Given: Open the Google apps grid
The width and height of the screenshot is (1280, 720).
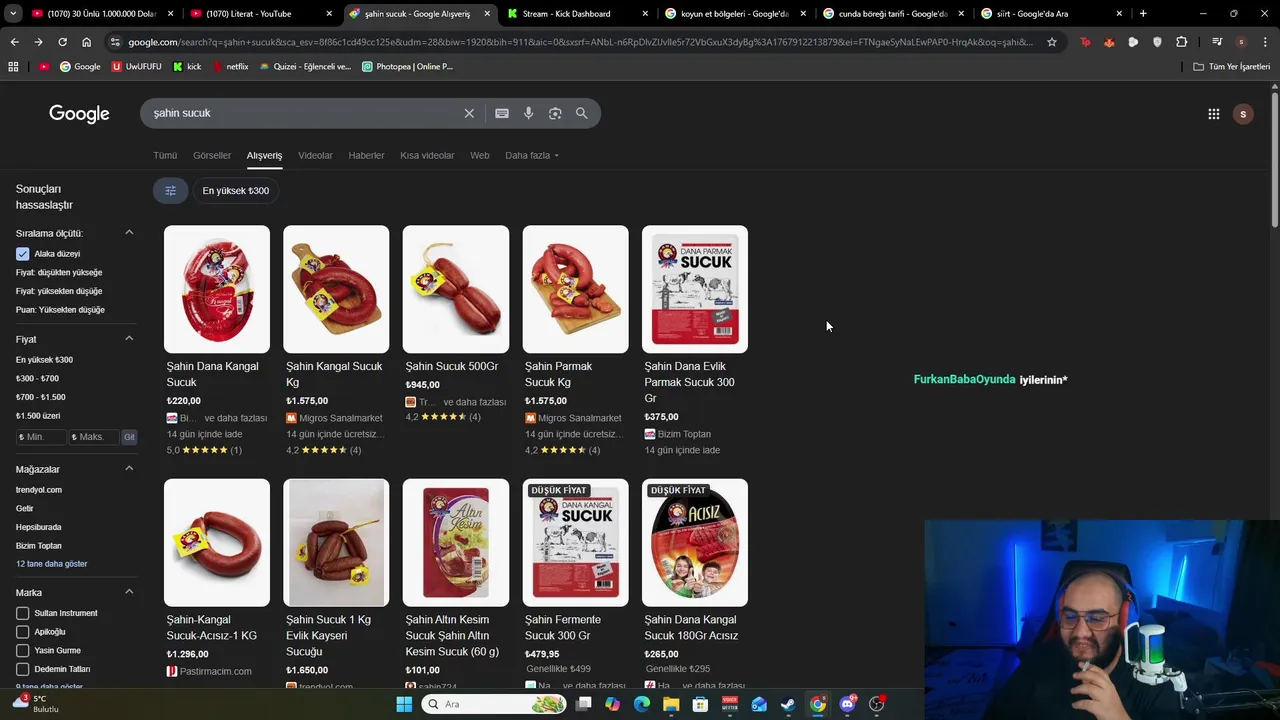Looking at the screenshot, I should tap(1213, 114).
